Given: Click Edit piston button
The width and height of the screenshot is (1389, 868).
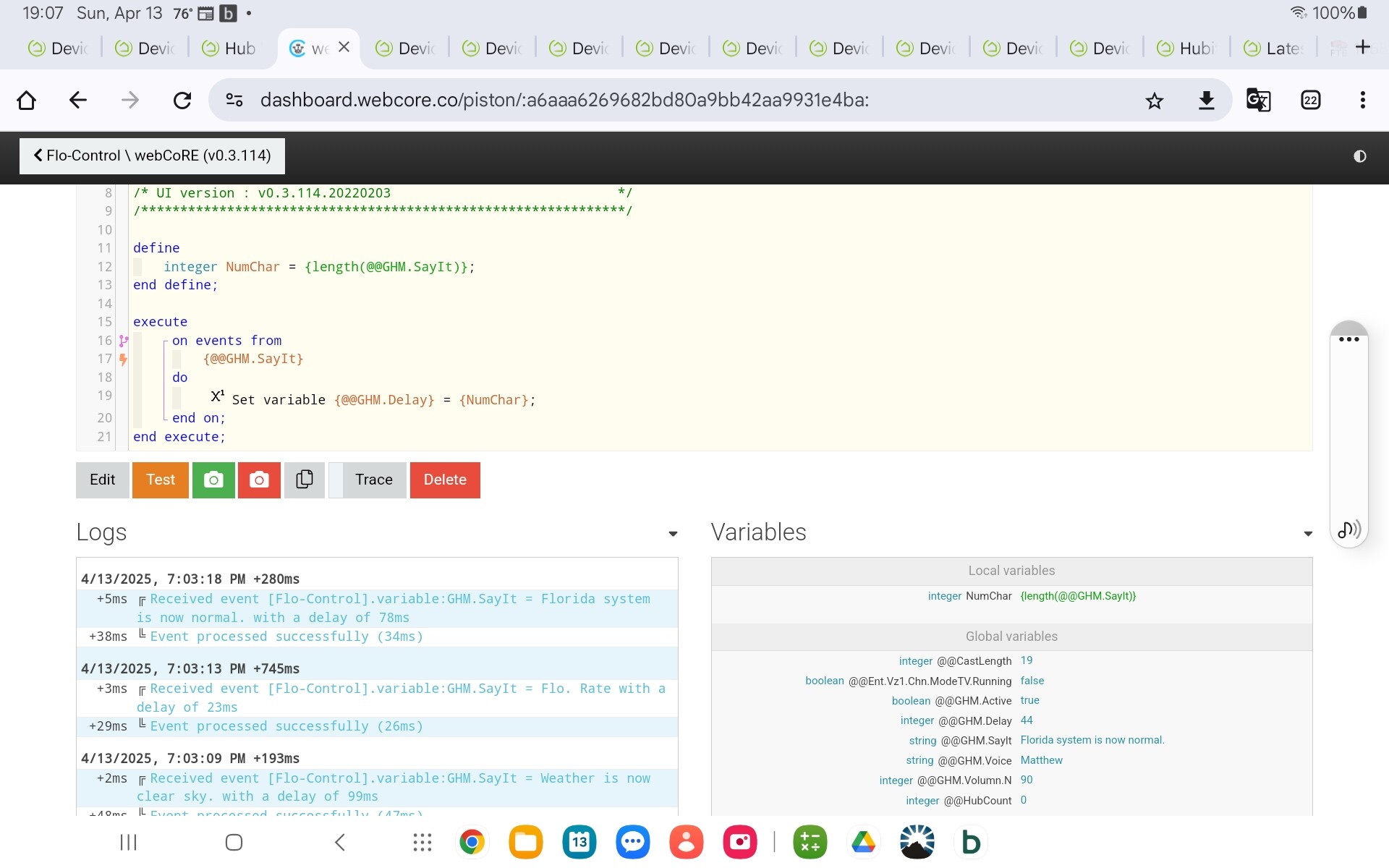Looking at the screenshot, I should point(102,480).
